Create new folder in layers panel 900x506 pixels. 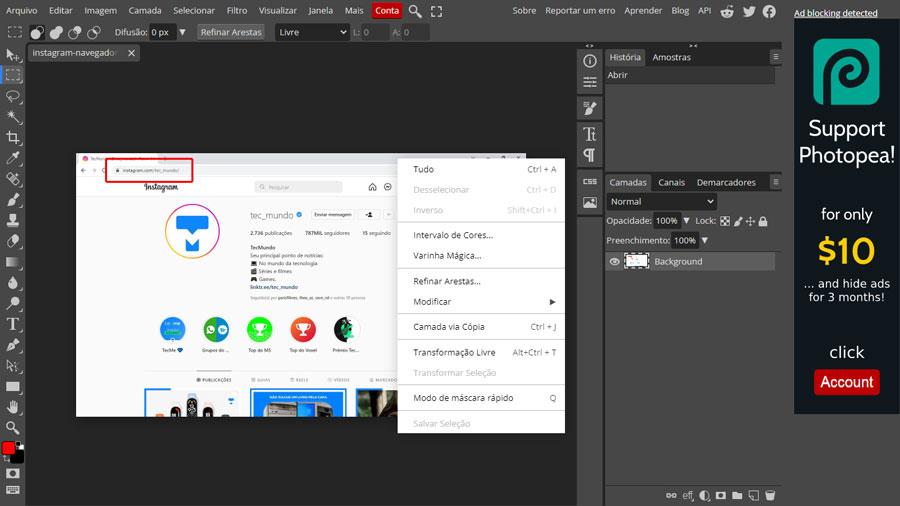[737, 495]
